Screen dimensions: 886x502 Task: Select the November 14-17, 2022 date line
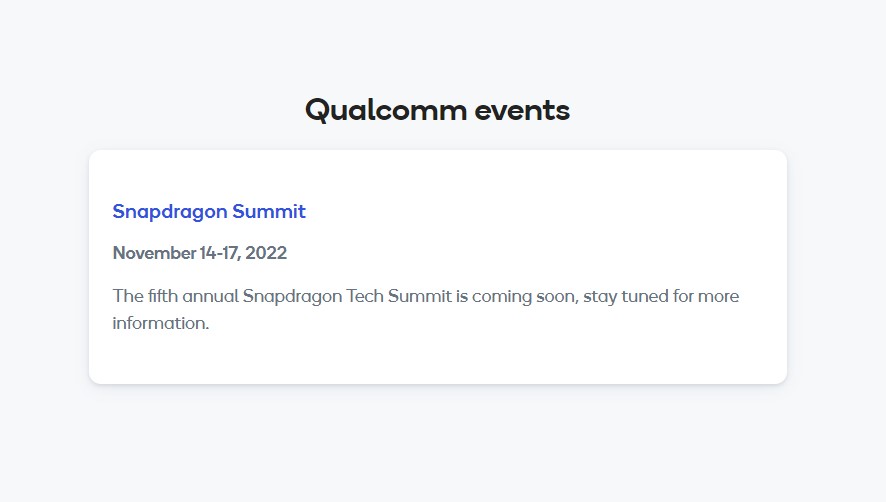pos(200,253)
